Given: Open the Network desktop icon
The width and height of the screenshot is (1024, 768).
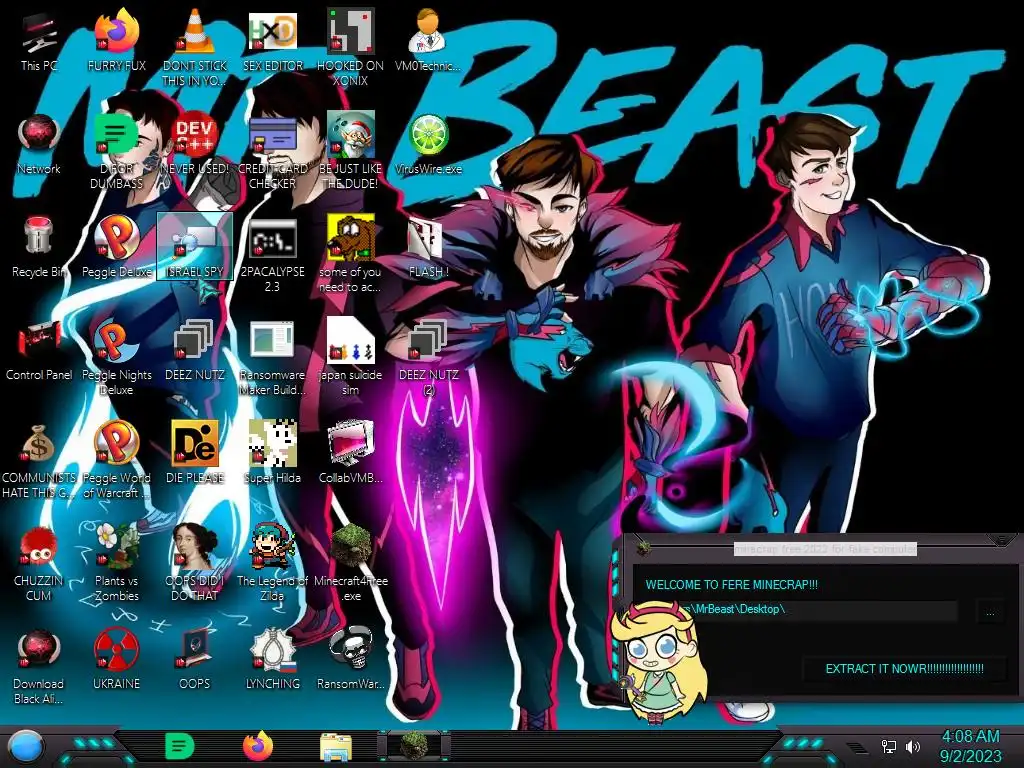Looking at the screenshot, I should click(39, 145).
